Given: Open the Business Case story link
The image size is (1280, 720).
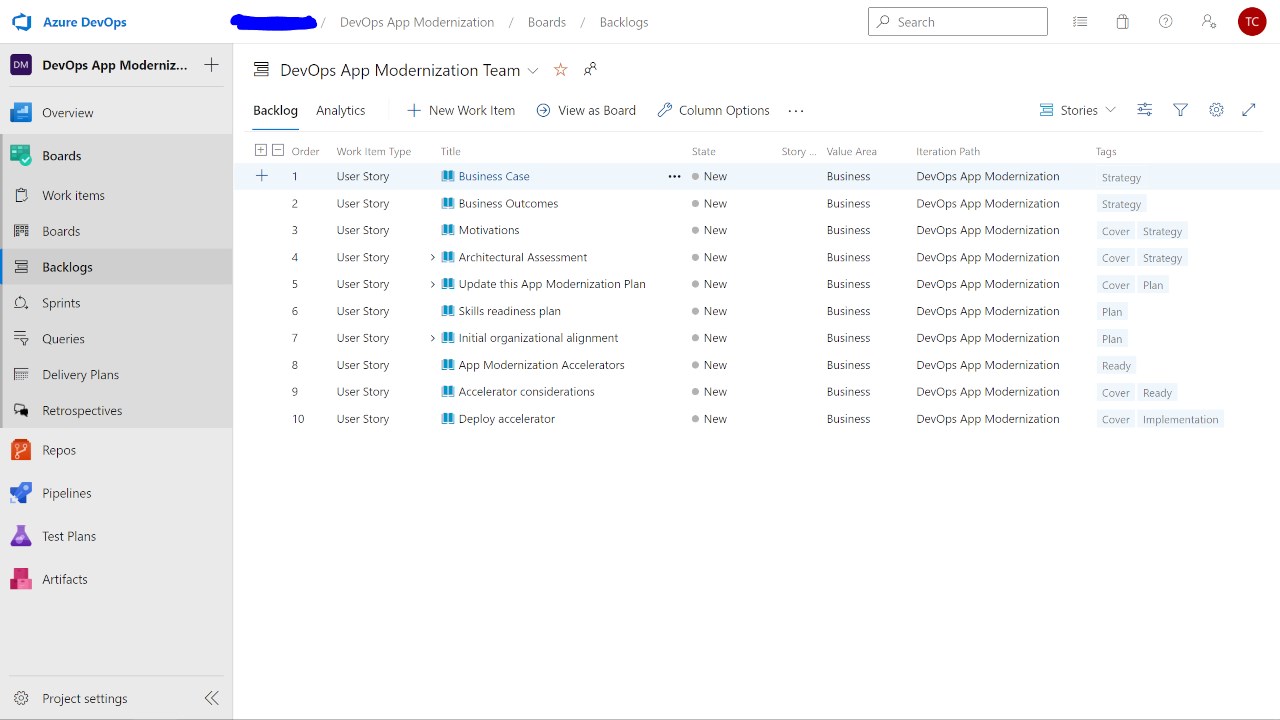Looking at the screenshot, I should (x=494, y=176).
